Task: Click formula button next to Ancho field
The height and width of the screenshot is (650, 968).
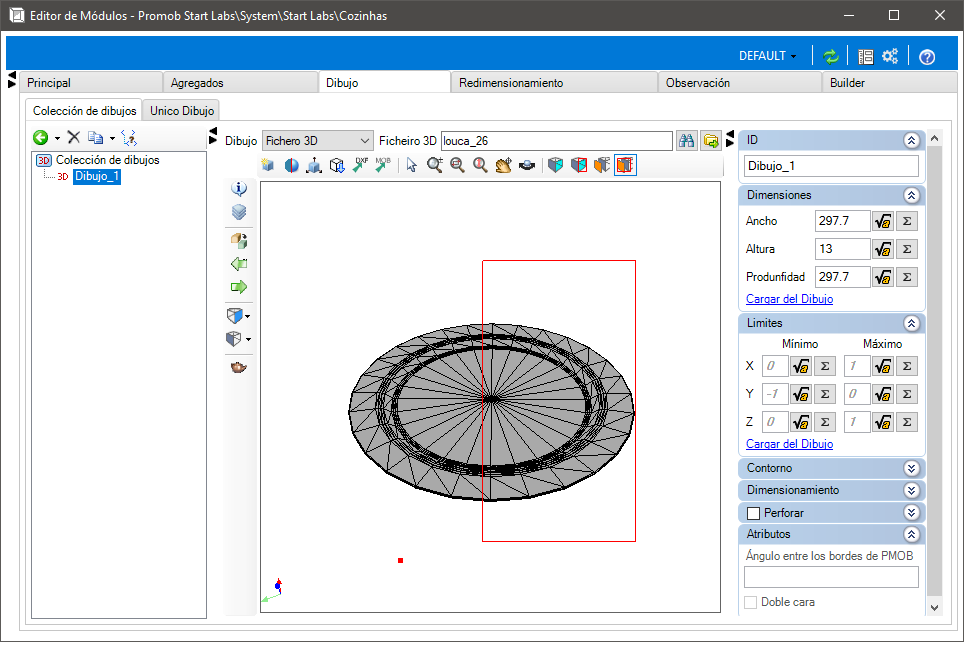Action: 883,221
